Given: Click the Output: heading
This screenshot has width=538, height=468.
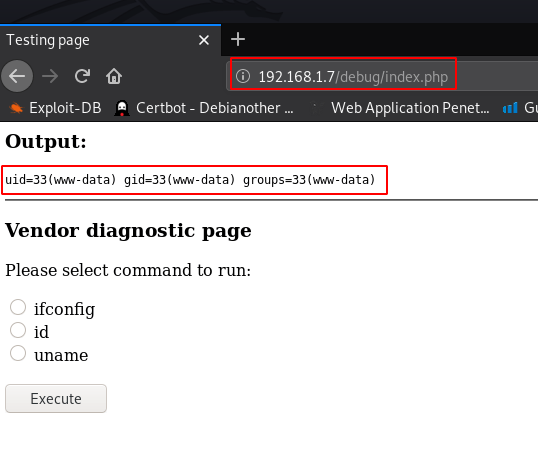Looking at the screenshot, I should tap(46, 142).
